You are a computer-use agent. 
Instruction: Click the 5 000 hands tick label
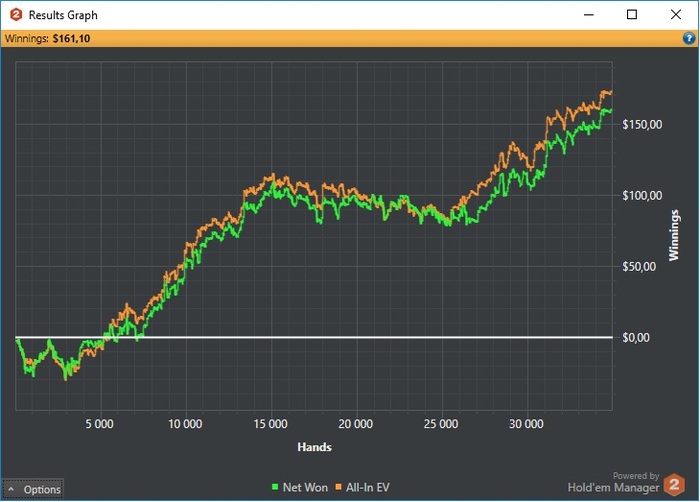pyautogui.click(x=100, y=424)
